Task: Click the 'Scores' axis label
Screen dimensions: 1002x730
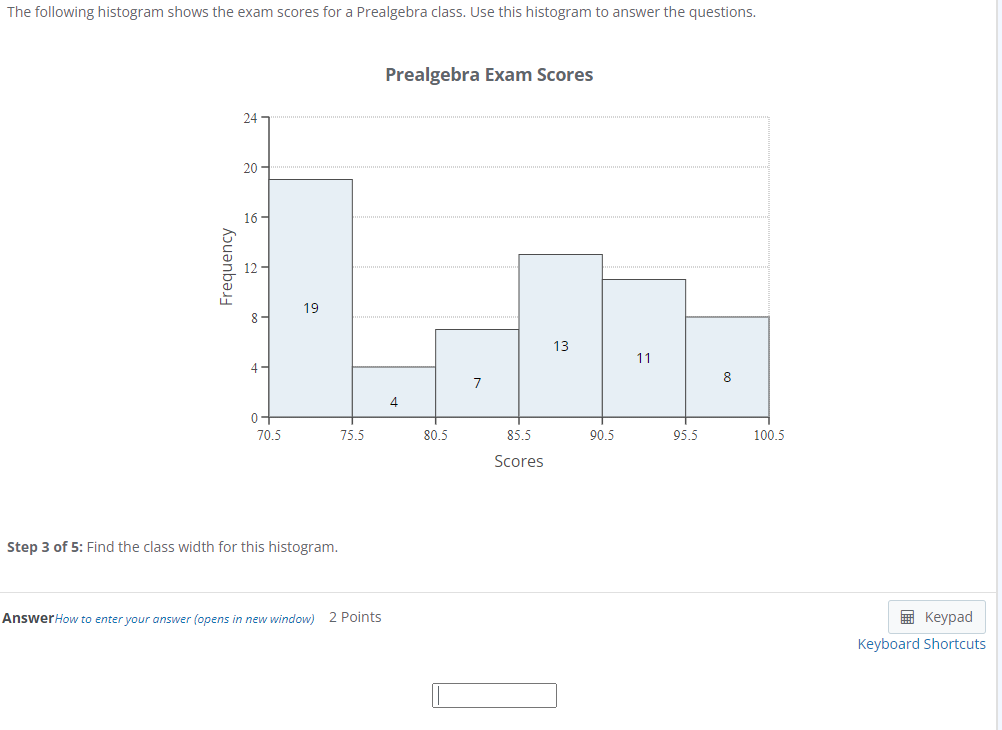Action: click(518, 461)
